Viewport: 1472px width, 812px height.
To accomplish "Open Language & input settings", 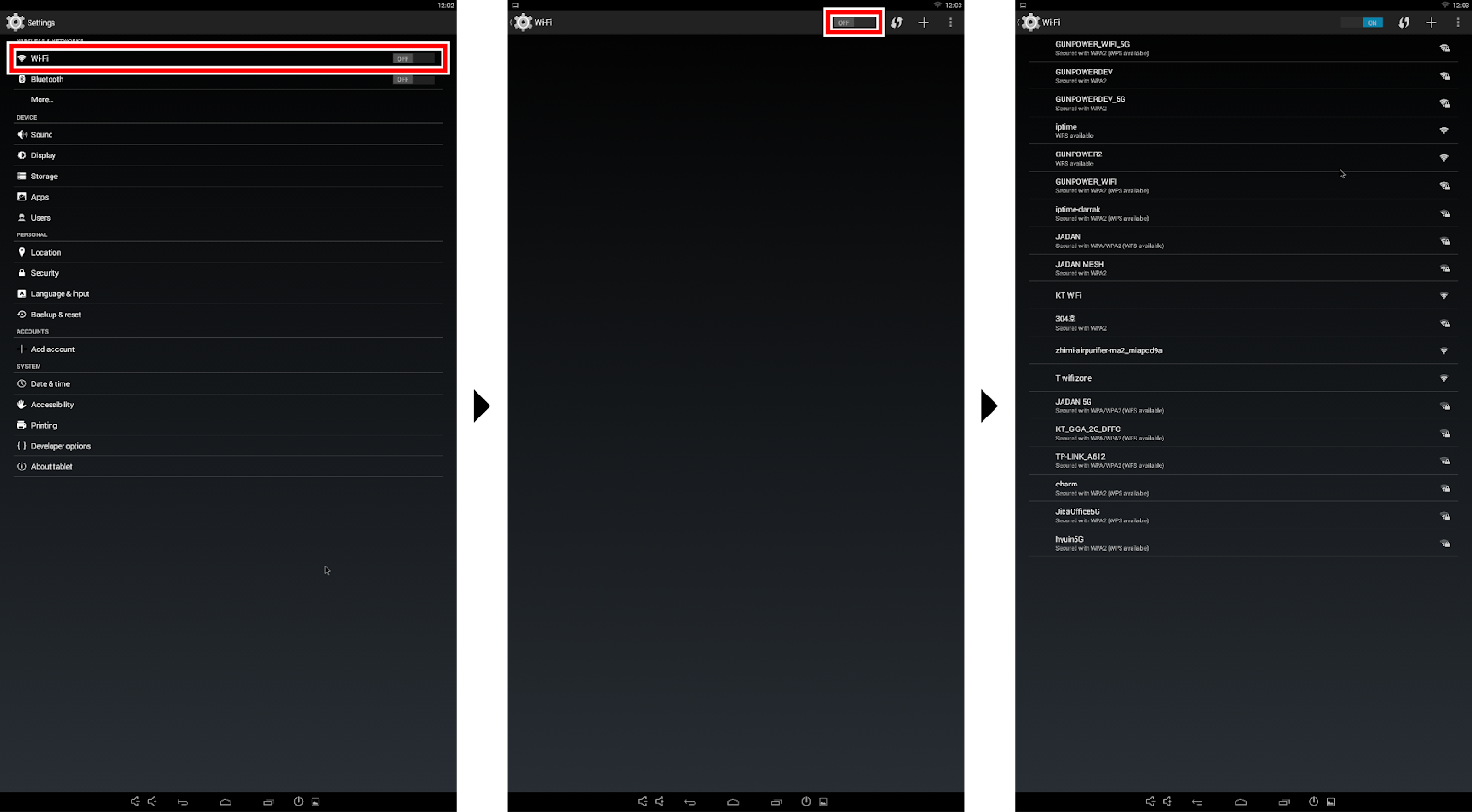I will 228,294.
